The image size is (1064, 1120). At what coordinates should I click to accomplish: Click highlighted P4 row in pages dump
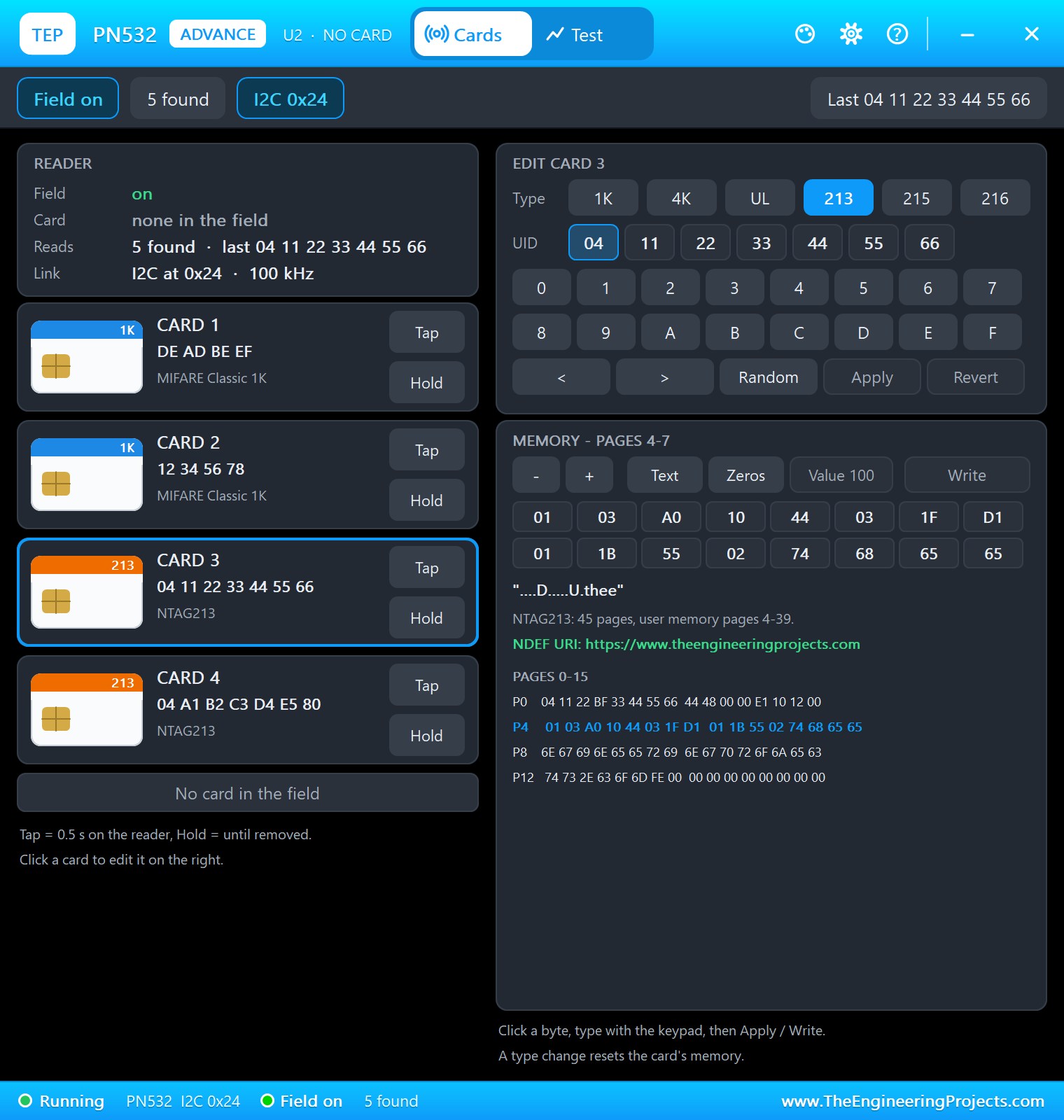(687, 727)
